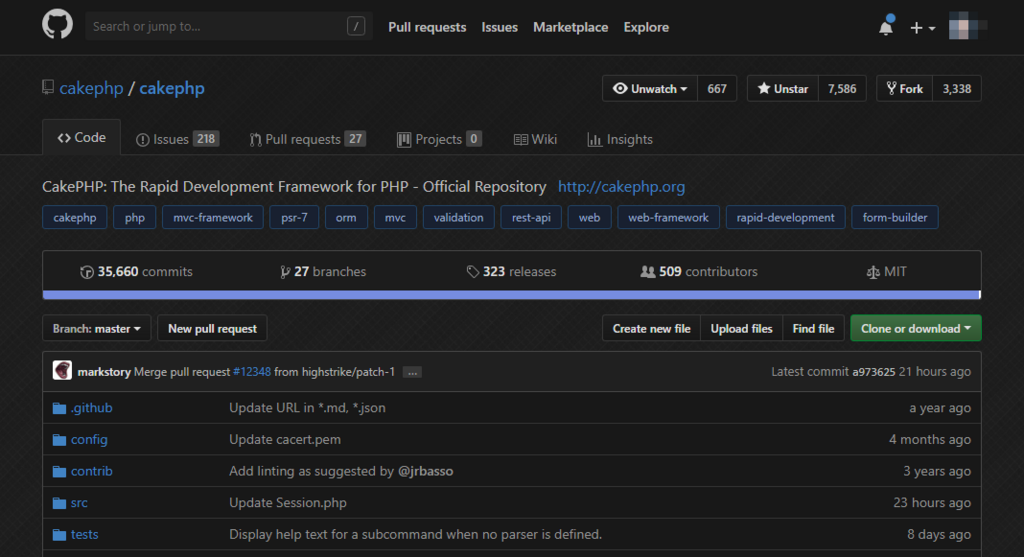Select the web topic tag
The height and width of the screenshot is (557, 1024).
(x=589, y=217)
